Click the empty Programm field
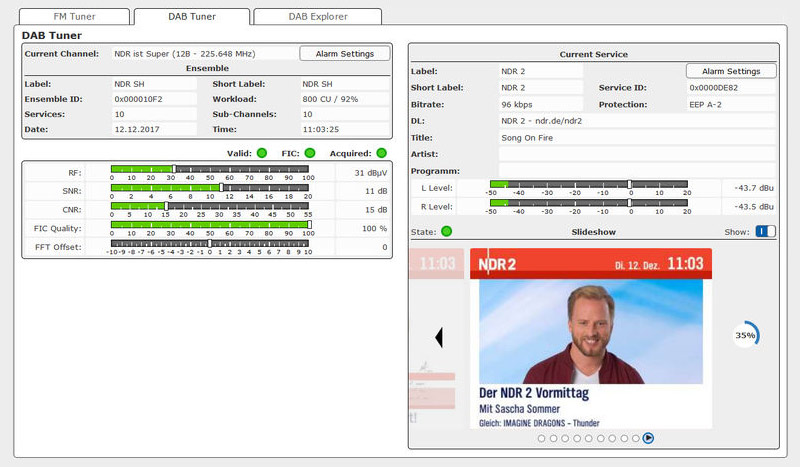 (637, 170)
